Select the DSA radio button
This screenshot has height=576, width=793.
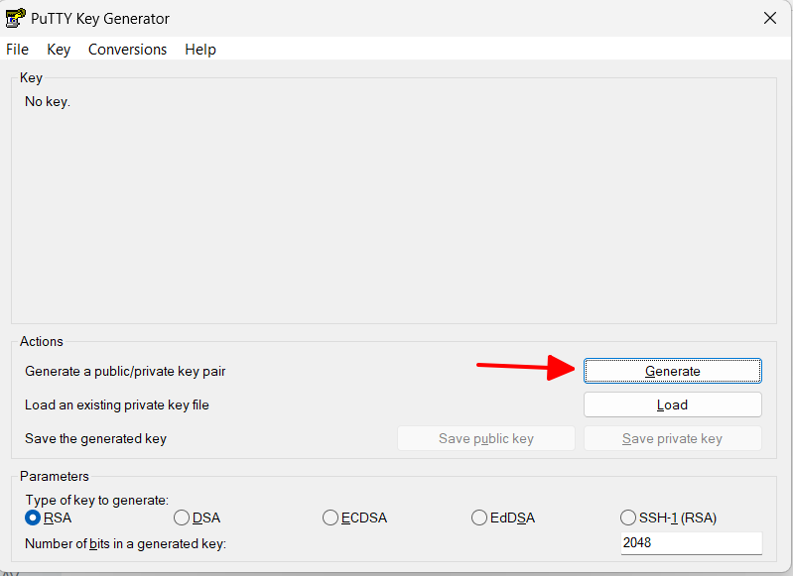point(182,518)
